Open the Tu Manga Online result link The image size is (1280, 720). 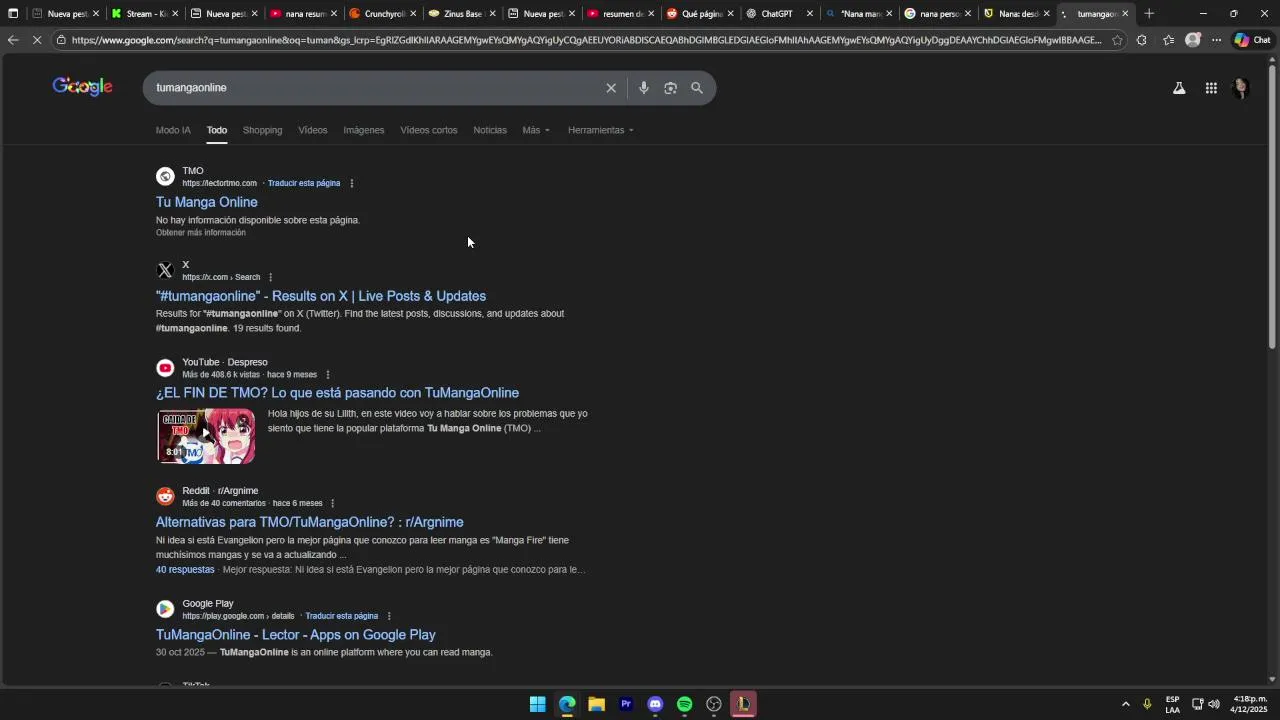click(207, 202)
